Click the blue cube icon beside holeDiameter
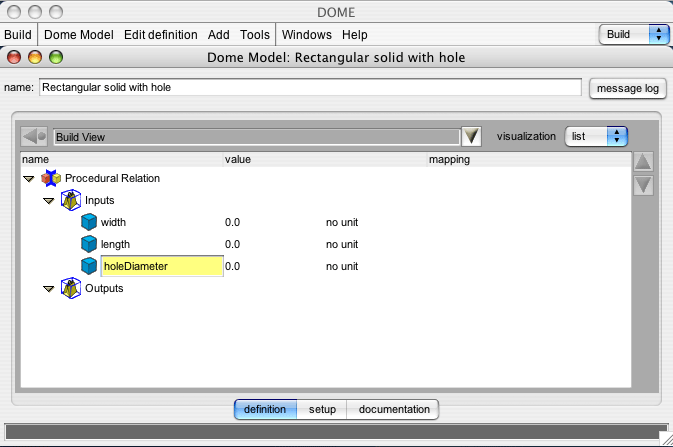 coord(89,266)
